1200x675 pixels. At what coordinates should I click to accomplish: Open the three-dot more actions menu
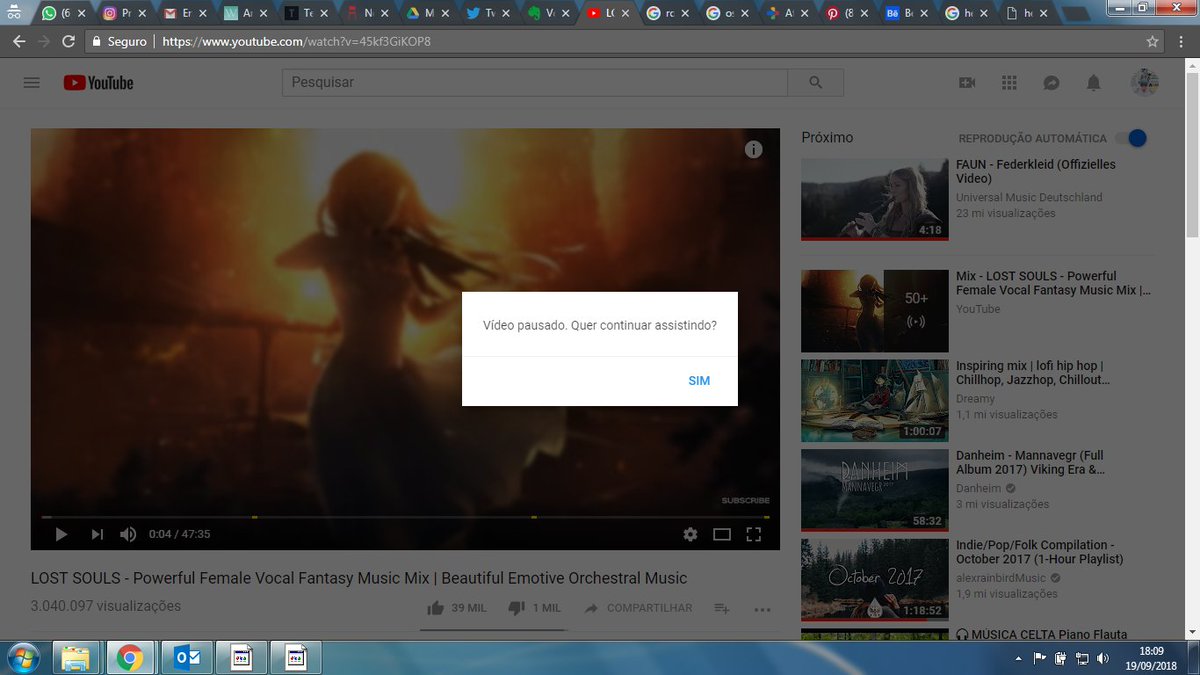pos(762,608)
